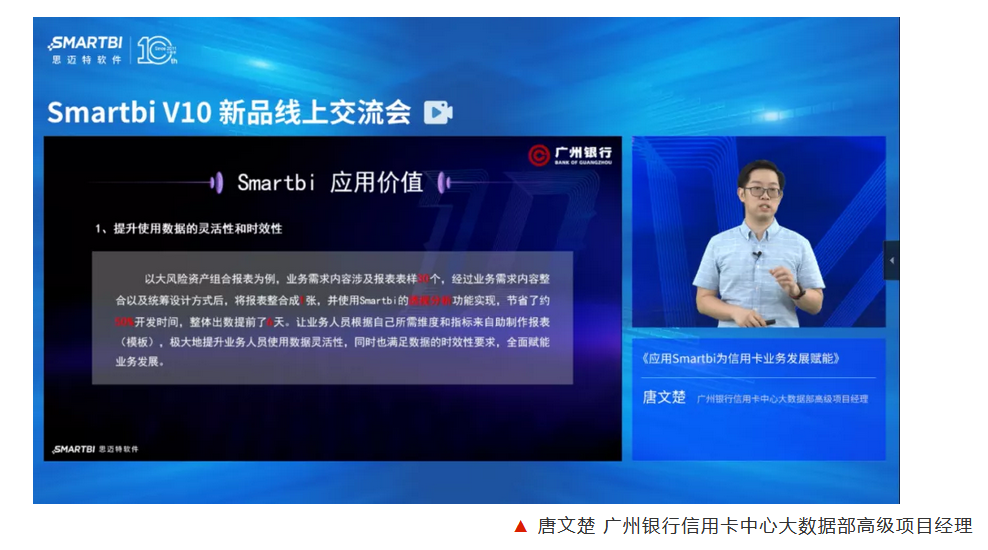Click the 10th anniversary badge icon
Screen dimensions: 988x550
point(156,50)
